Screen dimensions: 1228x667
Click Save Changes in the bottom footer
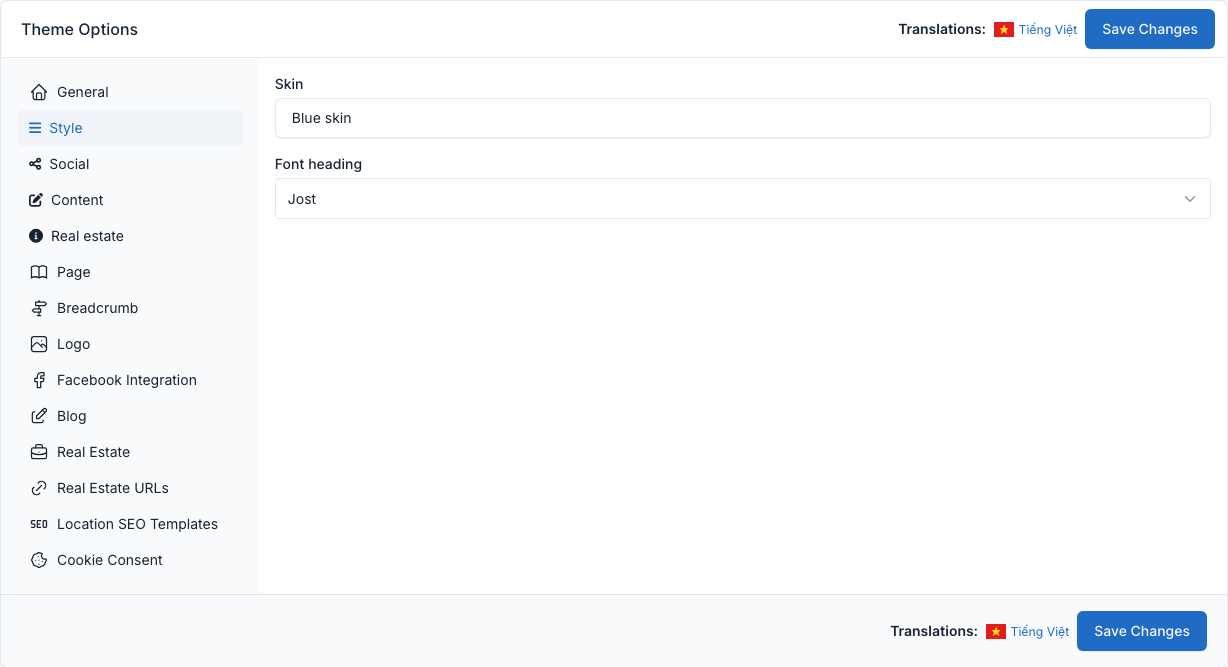pyautogui.click(x=1142, y=631)
